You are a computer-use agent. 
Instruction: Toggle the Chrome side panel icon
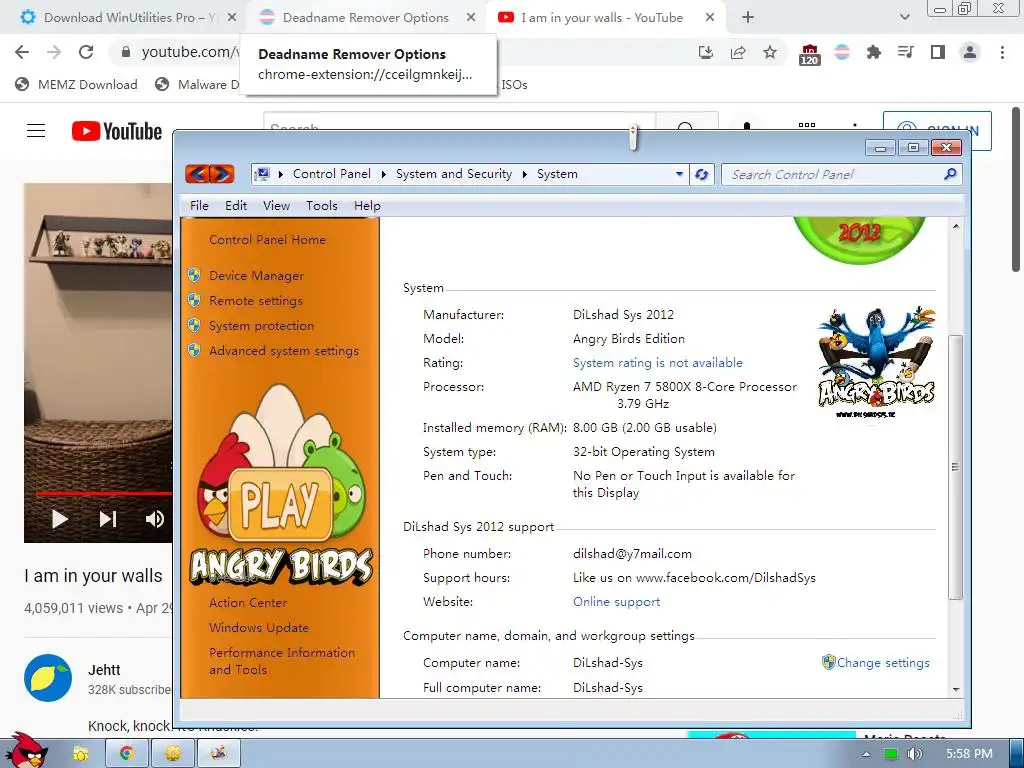[938, 52]
